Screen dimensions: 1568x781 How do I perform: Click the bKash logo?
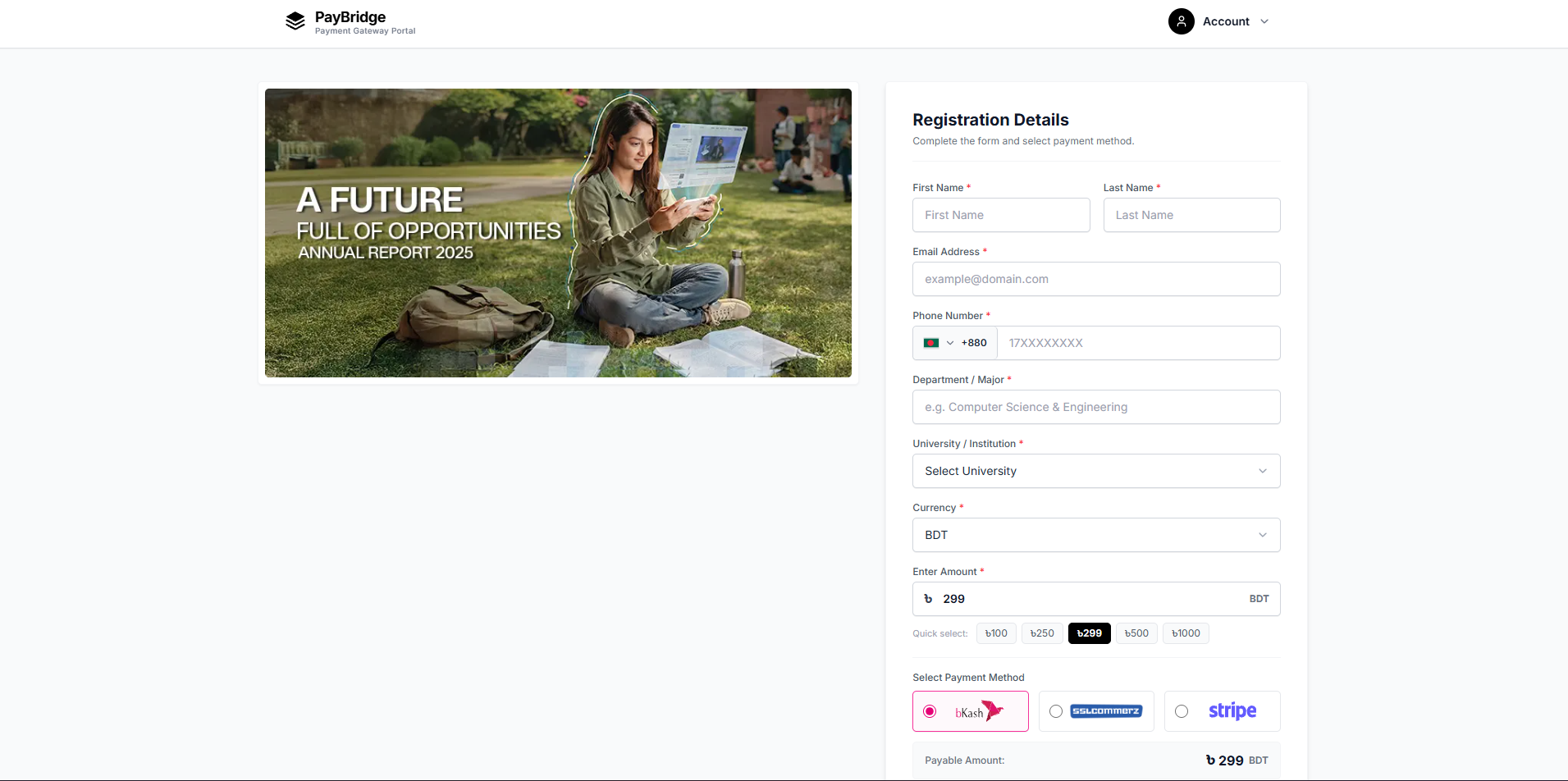click(x=979, y=711)
